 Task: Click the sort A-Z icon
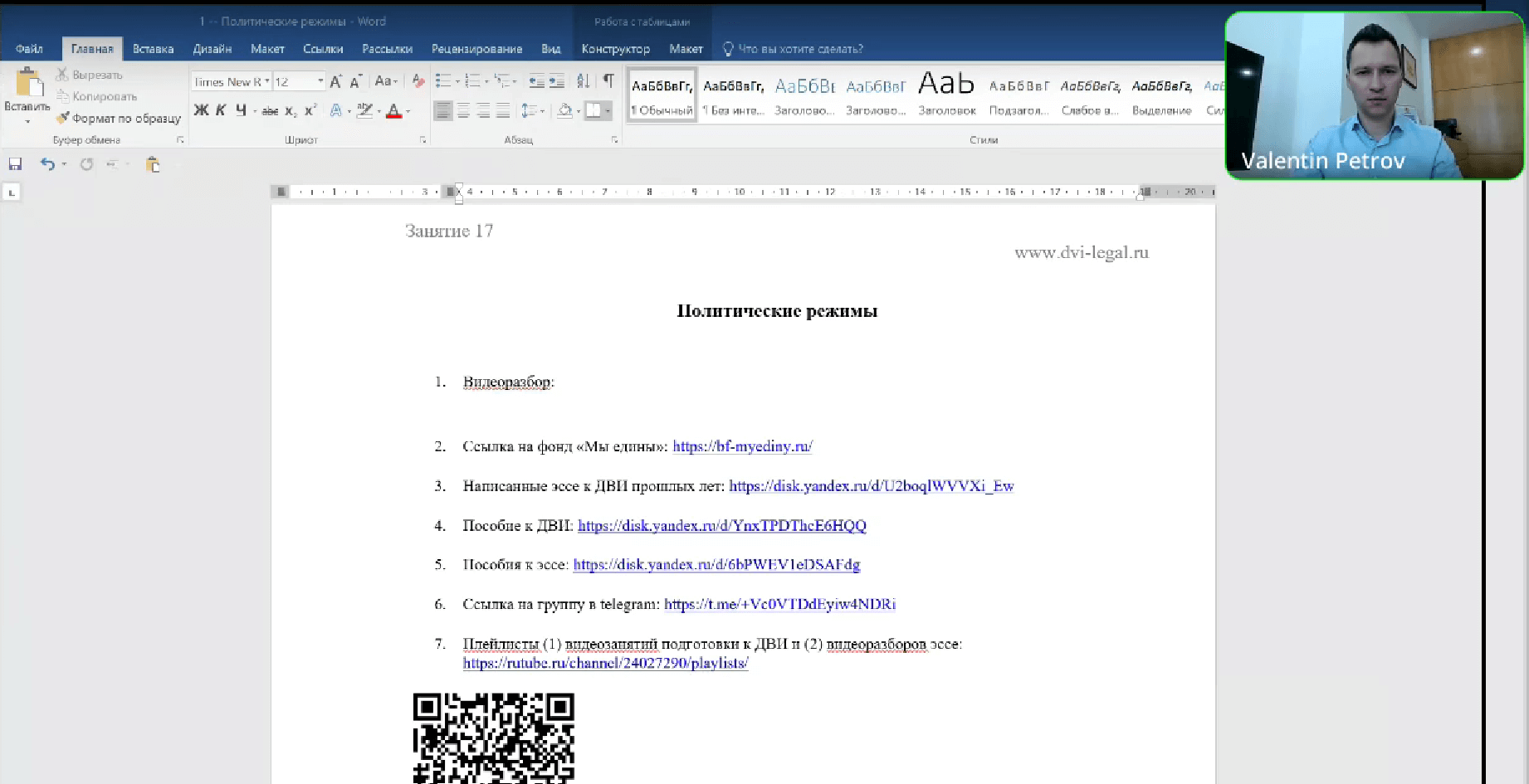coord(584,81)
